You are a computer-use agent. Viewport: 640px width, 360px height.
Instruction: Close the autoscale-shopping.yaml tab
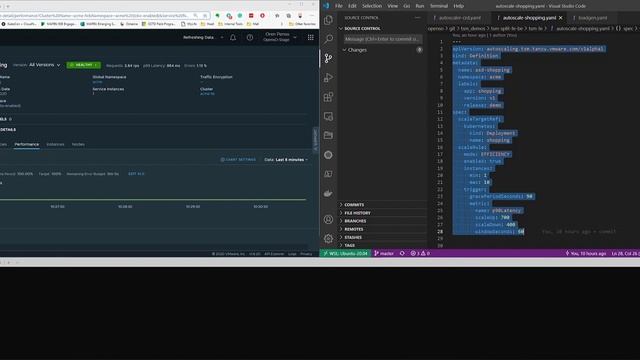[560, 18]
